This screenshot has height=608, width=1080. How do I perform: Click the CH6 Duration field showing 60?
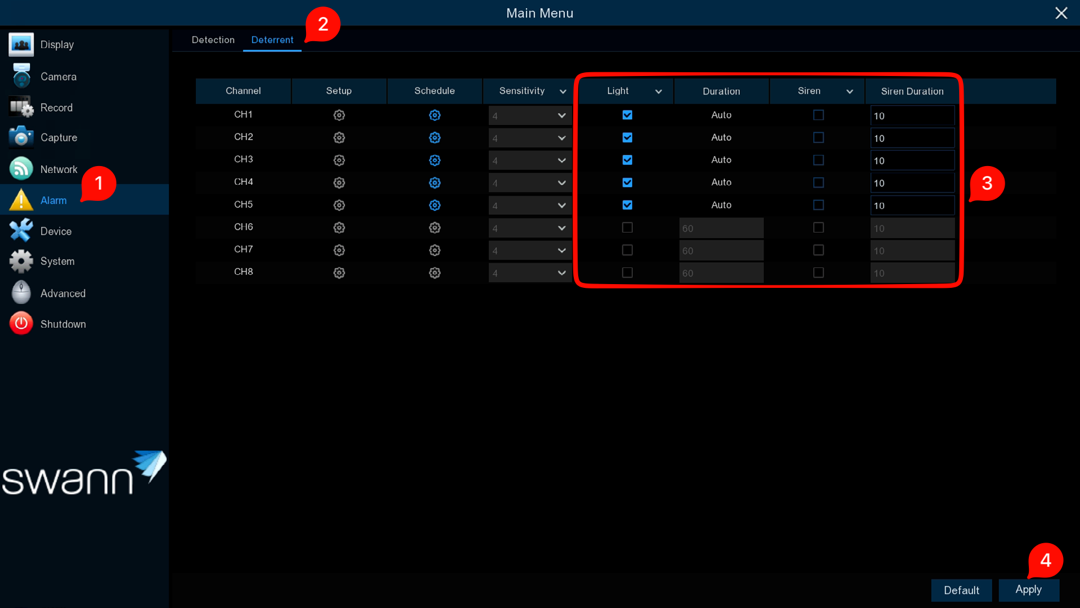click(x=721, y=228)
